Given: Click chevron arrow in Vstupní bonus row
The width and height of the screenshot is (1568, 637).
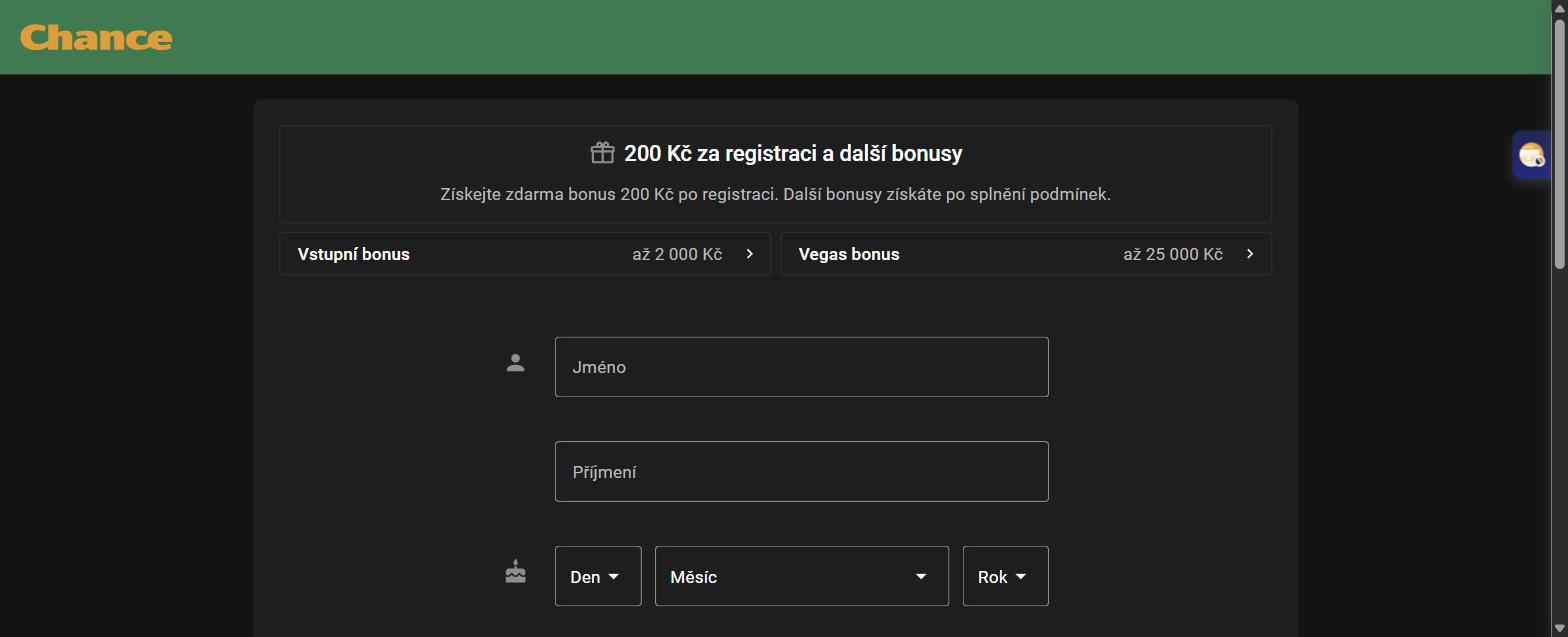Looking at the screenshot, I should point(750,254).
